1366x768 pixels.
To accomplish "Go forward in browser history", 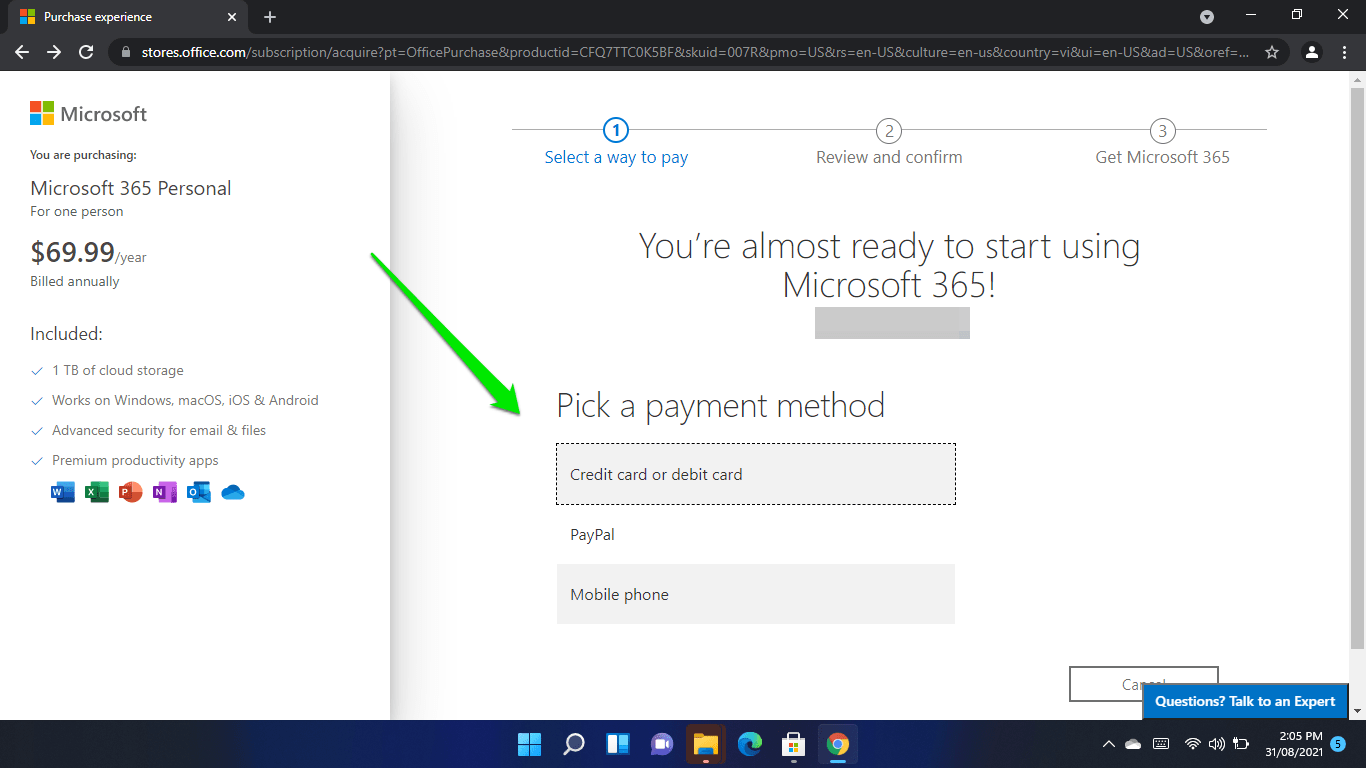I will coord(54,52).
